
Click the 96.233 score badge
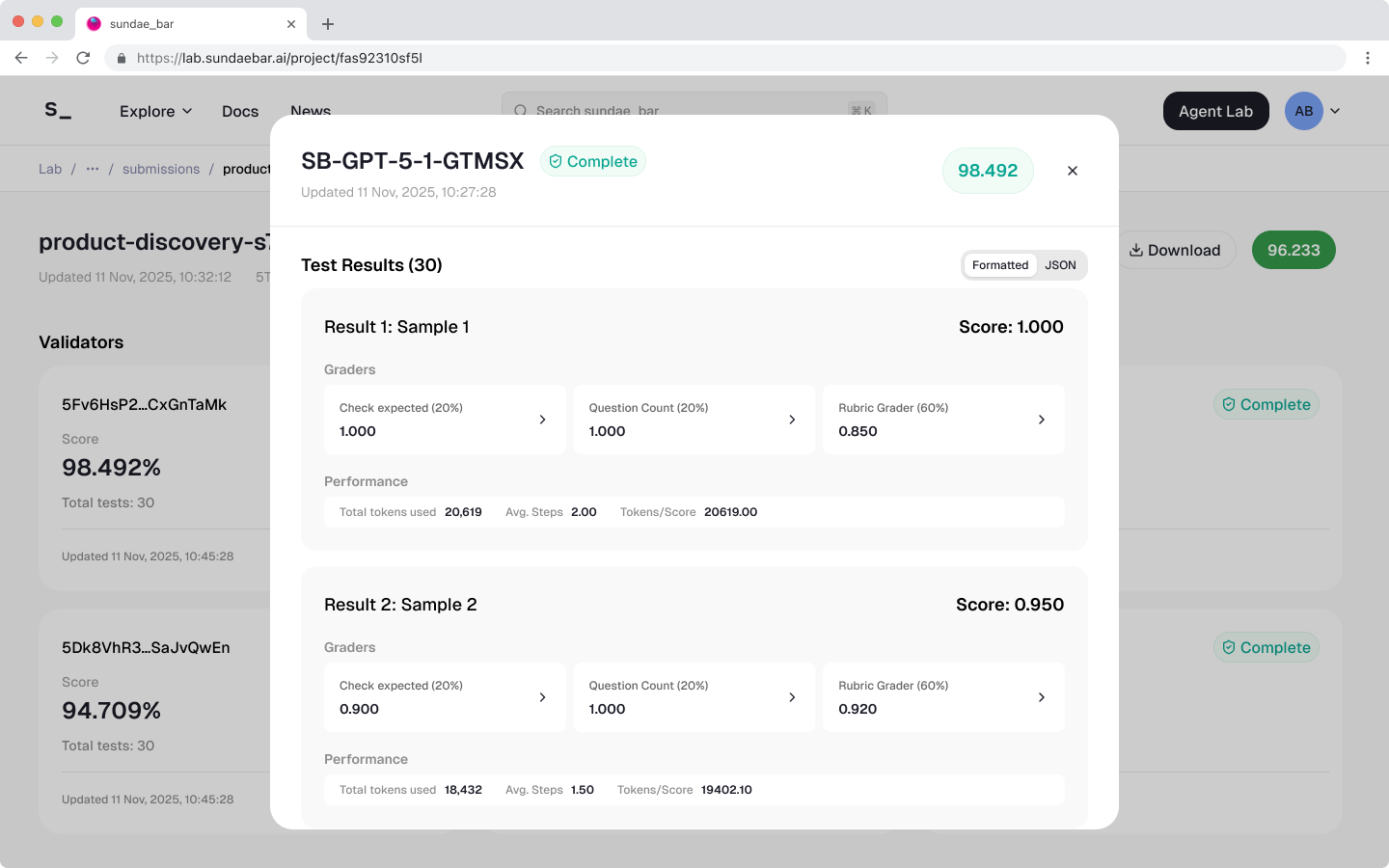click(1294, 250)
